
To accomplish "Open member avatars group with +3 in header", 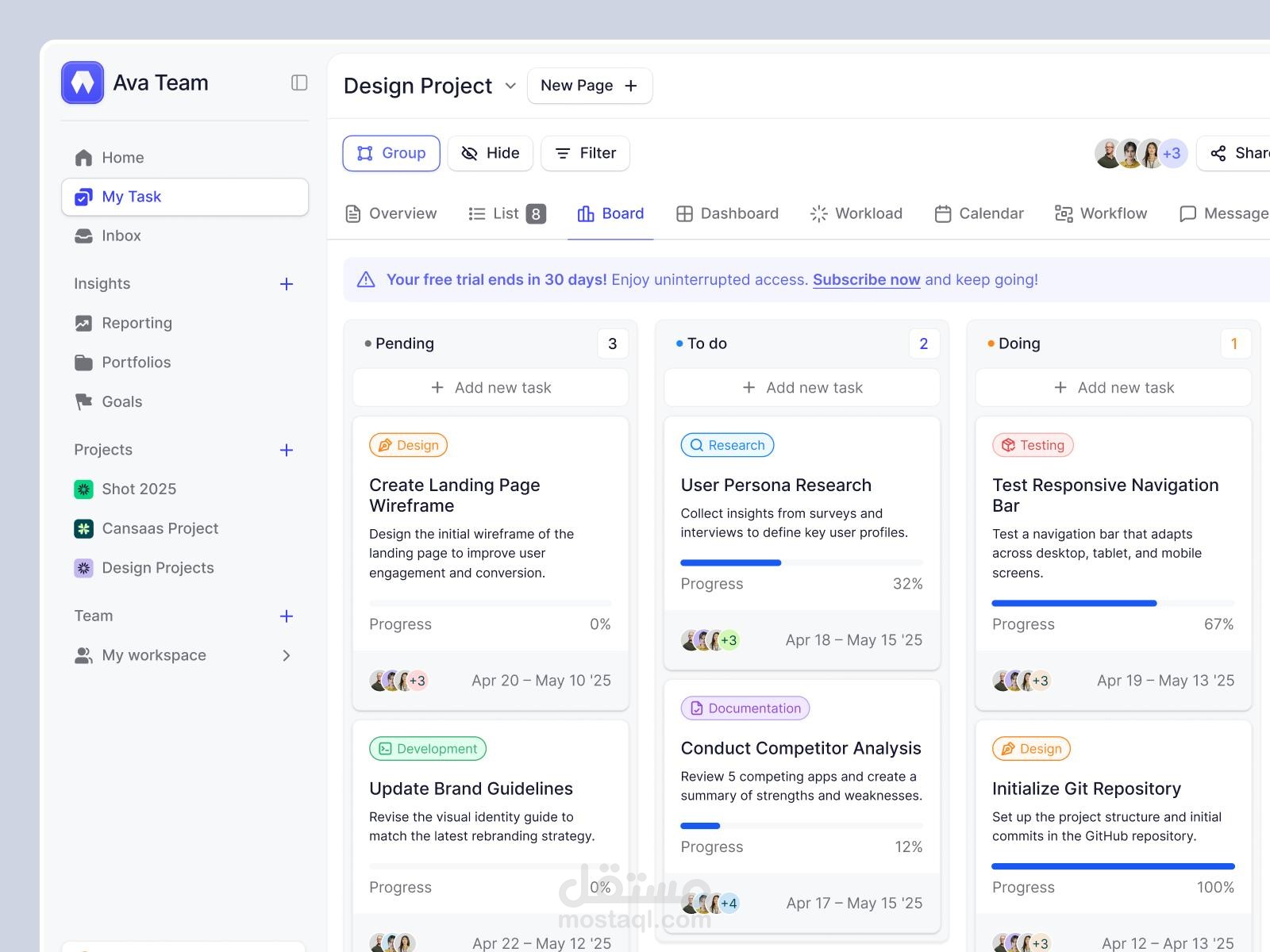I will tap(1141, 153).
